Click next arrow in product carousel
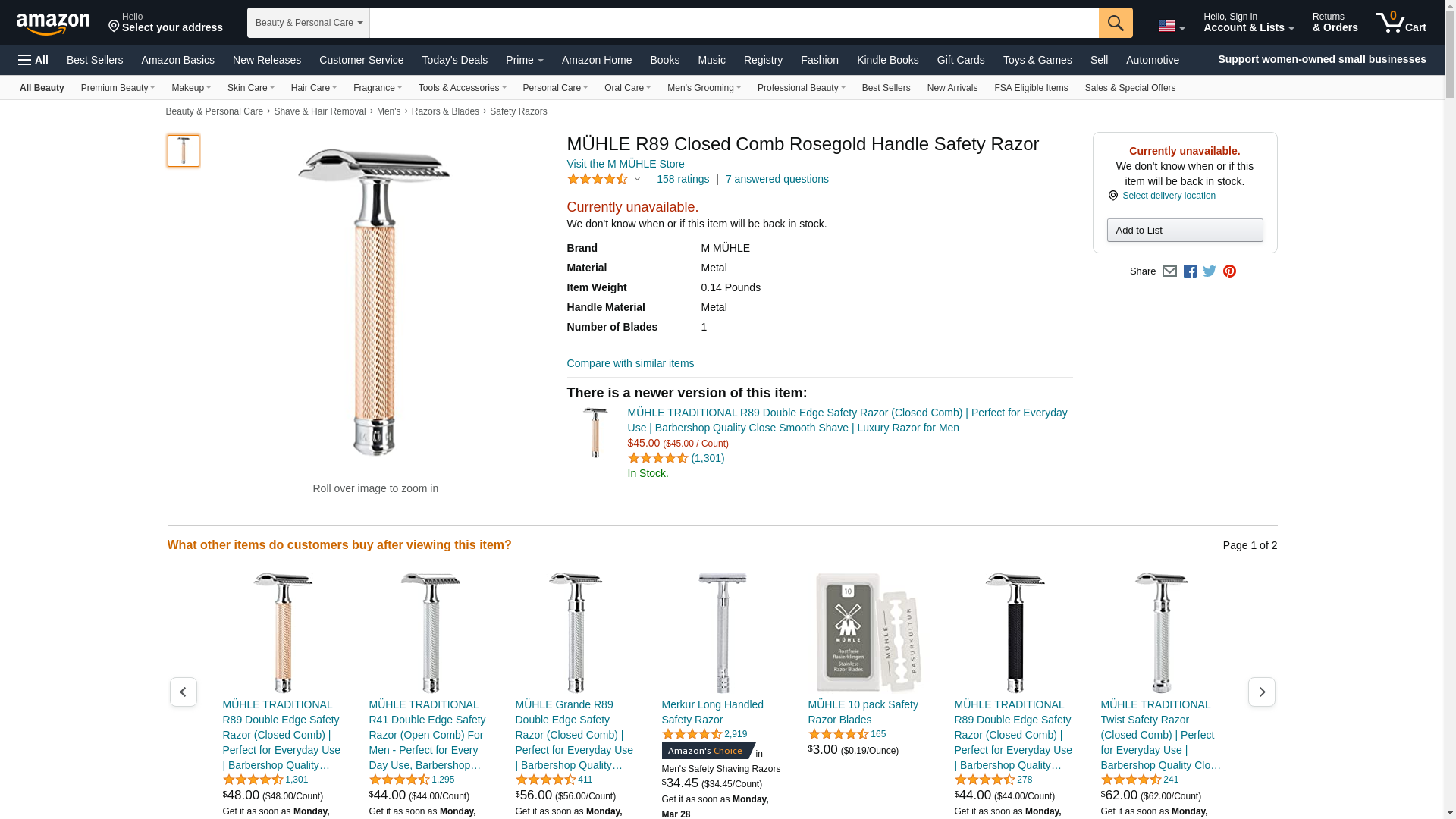The height and width of the screenshot is (819, 1456). (1262, 692)
